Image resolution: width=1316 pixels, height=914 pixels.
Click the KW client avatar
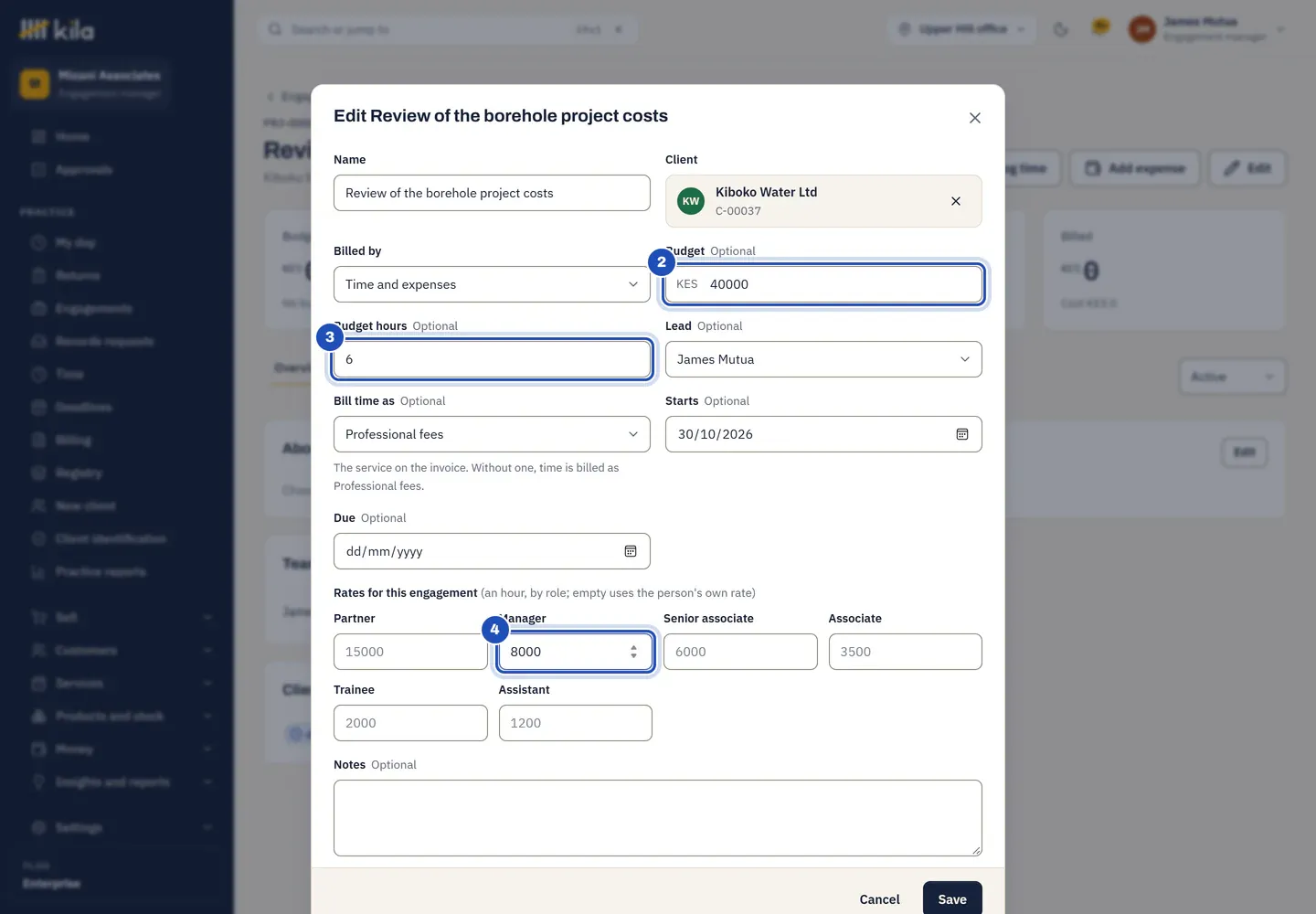[x=691, y=201]
